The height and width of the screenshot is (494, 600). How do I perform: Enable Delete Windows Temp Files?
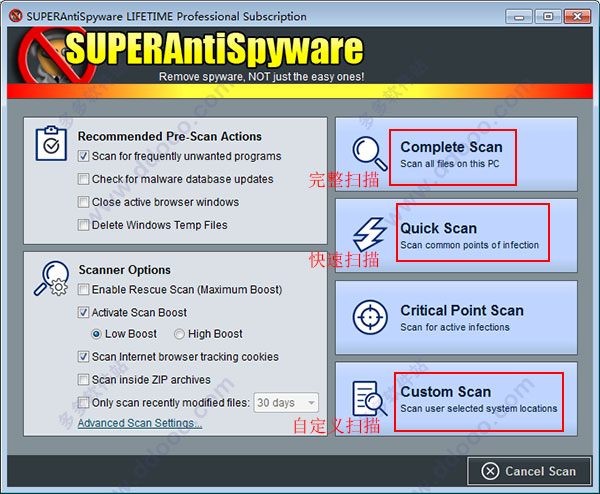click(83, 225)
